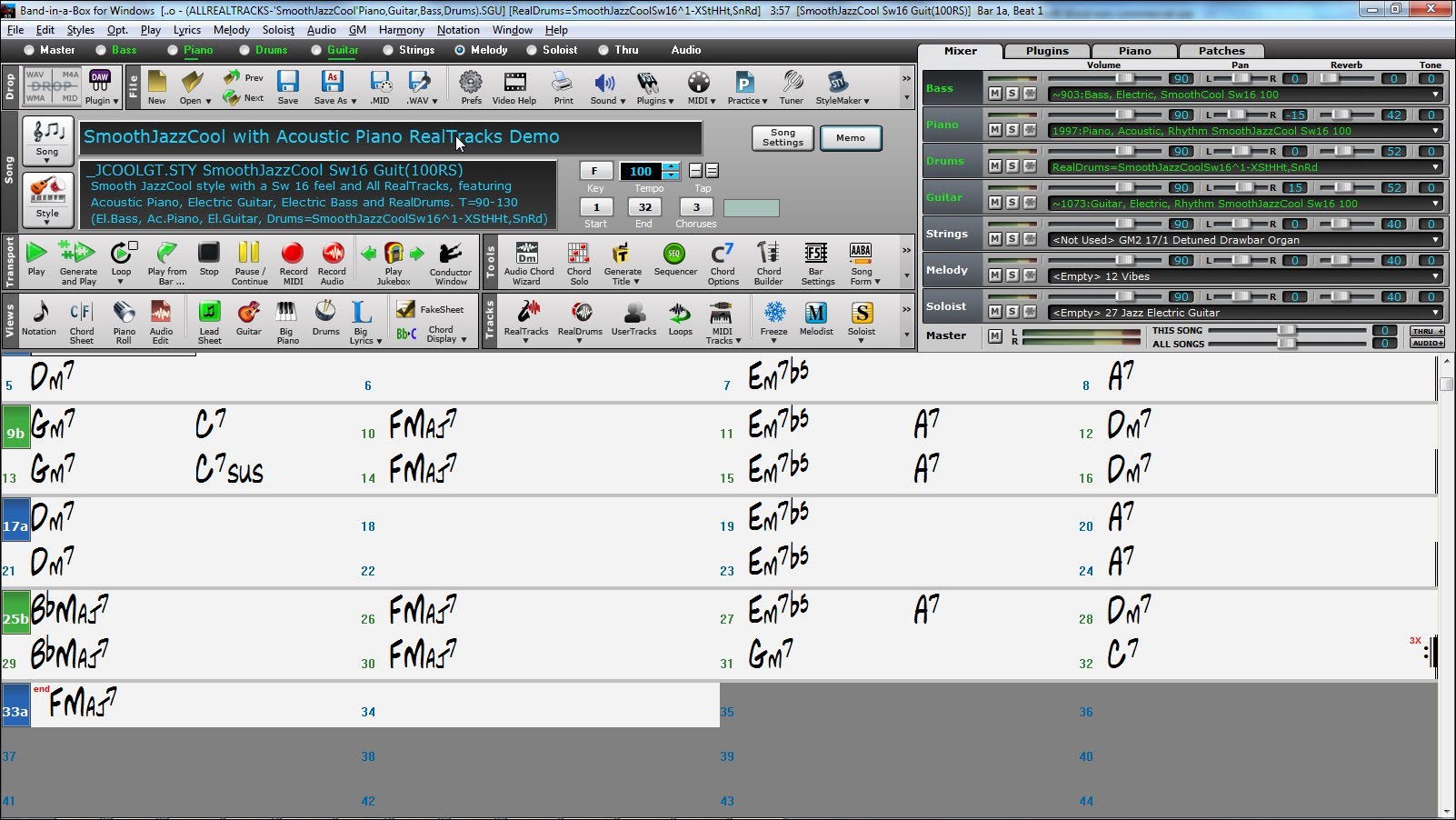The width and height of the screenshot is (1456, 820).
Task: Click the Song Settings button
Action: point(783,137)
